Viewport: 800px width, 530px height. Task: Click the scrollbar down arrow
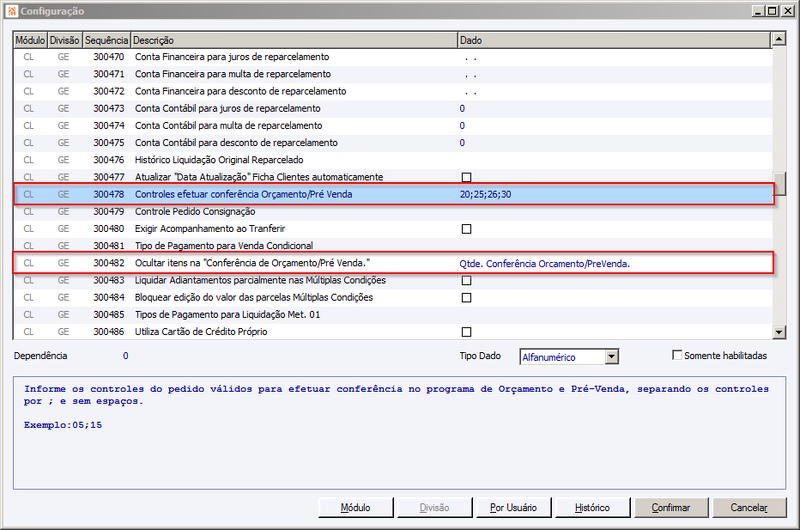[779, 332]
